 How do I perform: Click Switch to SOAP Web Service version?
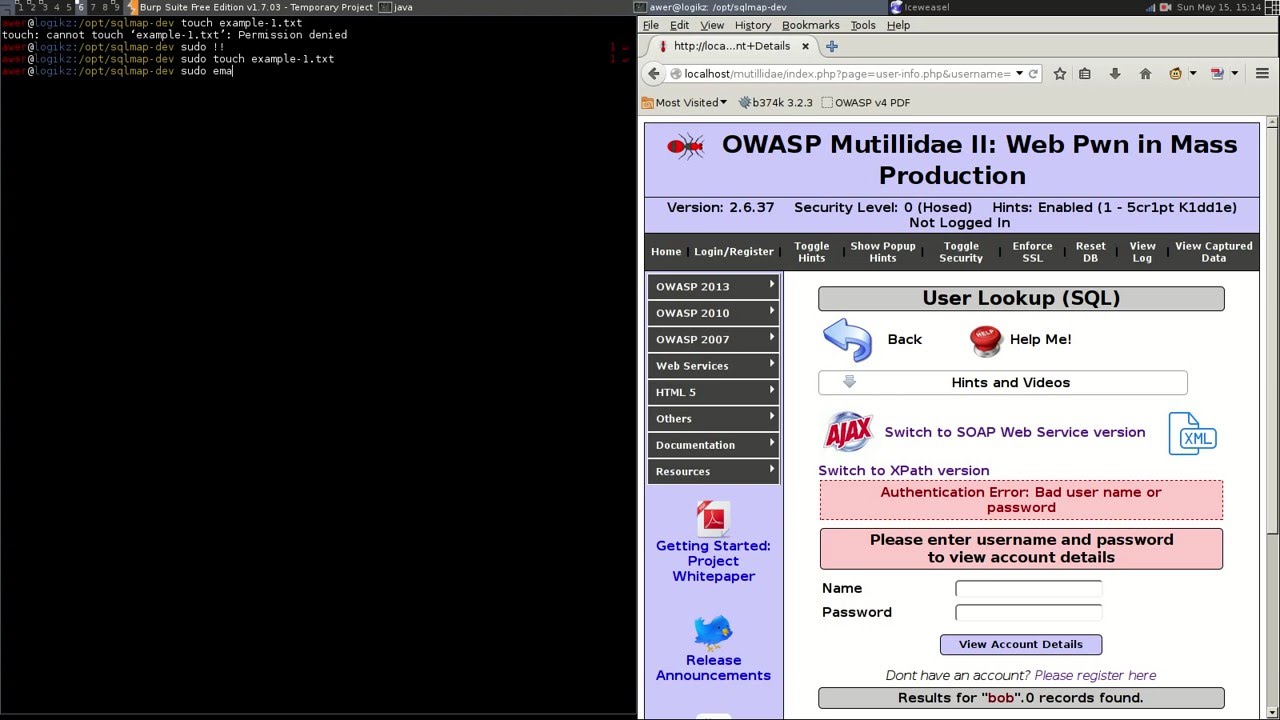[x=1015, y=433]
